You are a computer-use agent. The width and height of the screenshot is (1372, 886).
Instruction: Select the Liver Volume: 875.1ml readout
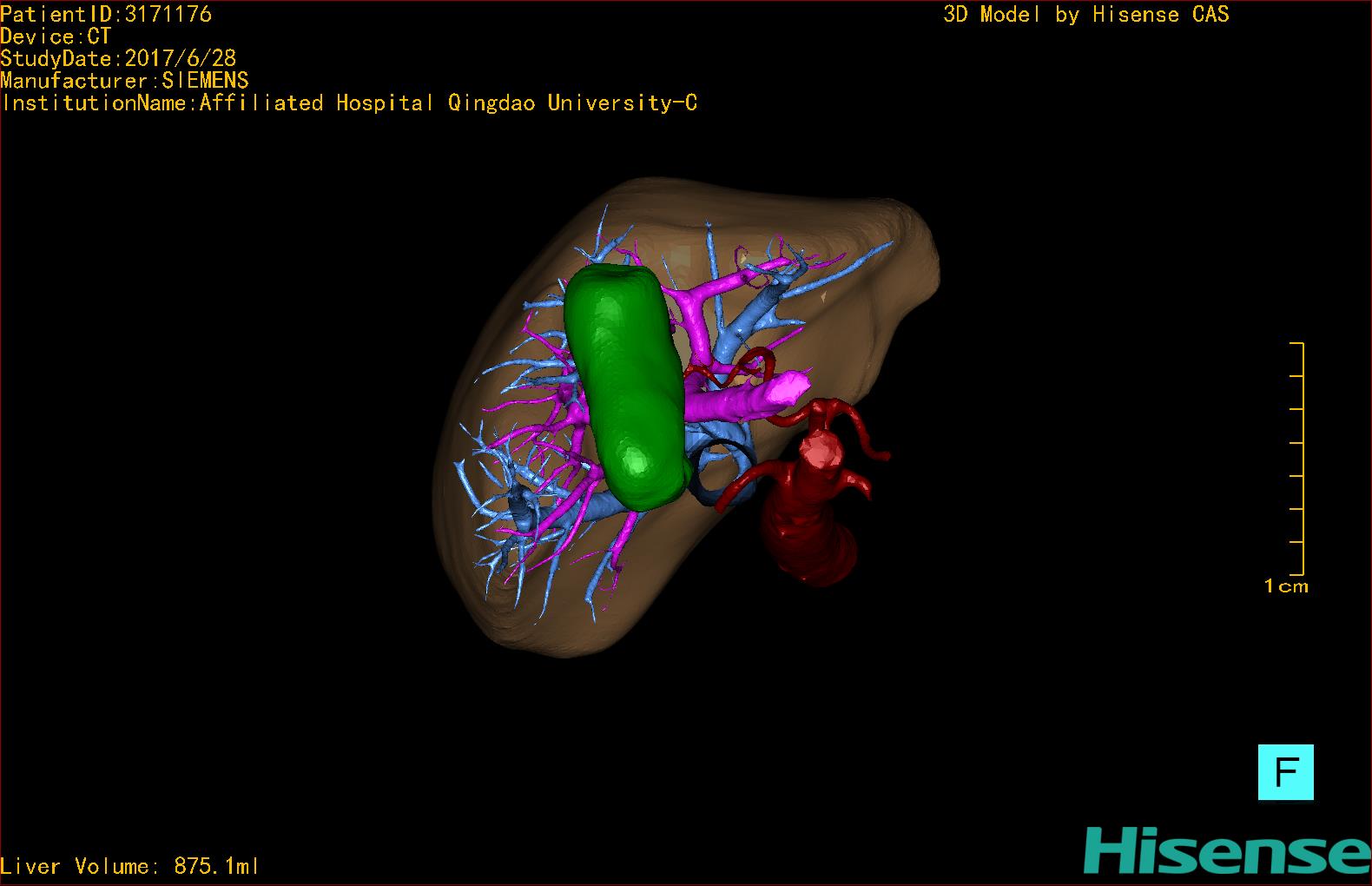129,866
